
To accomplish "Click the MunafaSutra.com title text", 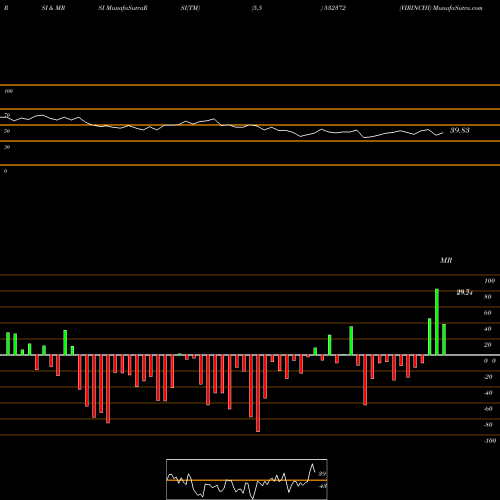I will point(458,8).
